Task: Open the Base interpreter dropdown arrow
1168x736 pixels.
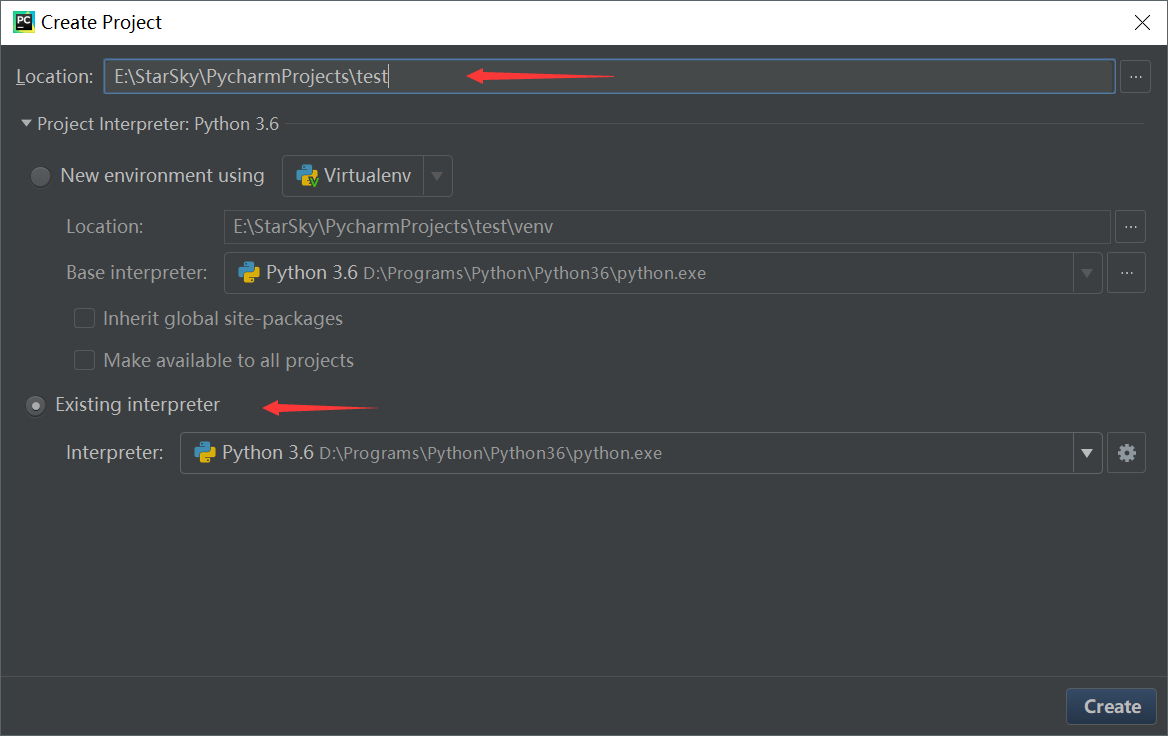Action: click(x=1087, y=273)
